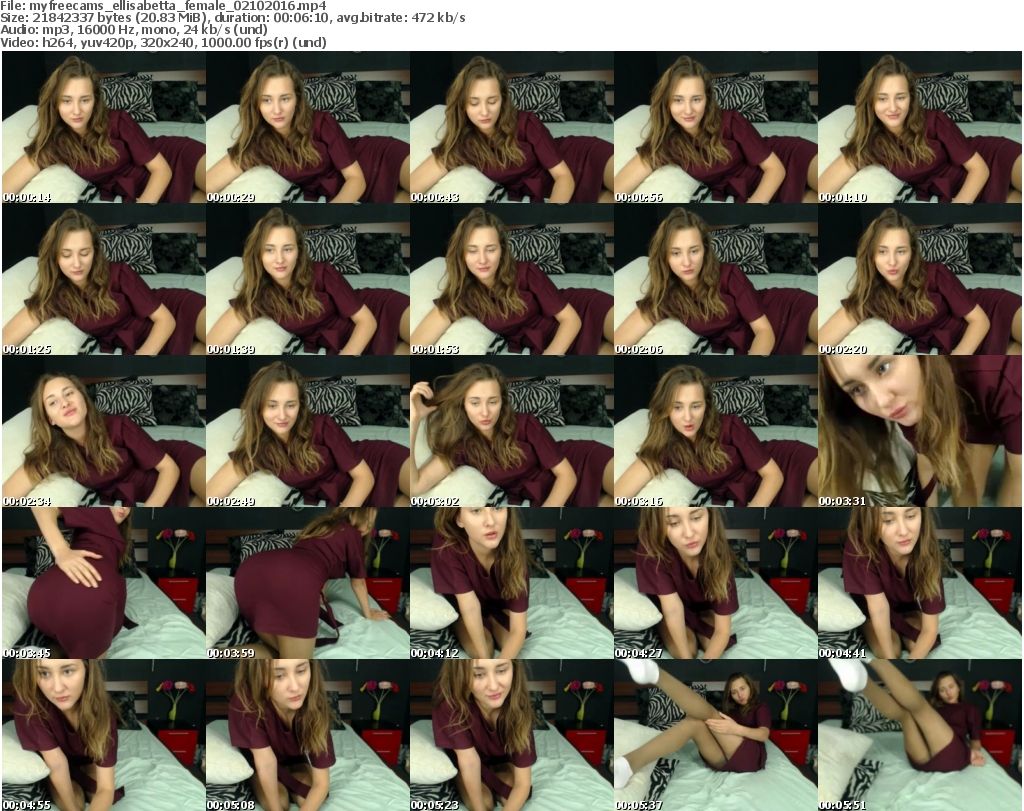Select the thumbnail marked 00:03:02
The image size is (1024, 811).
(x=512, y=432)
